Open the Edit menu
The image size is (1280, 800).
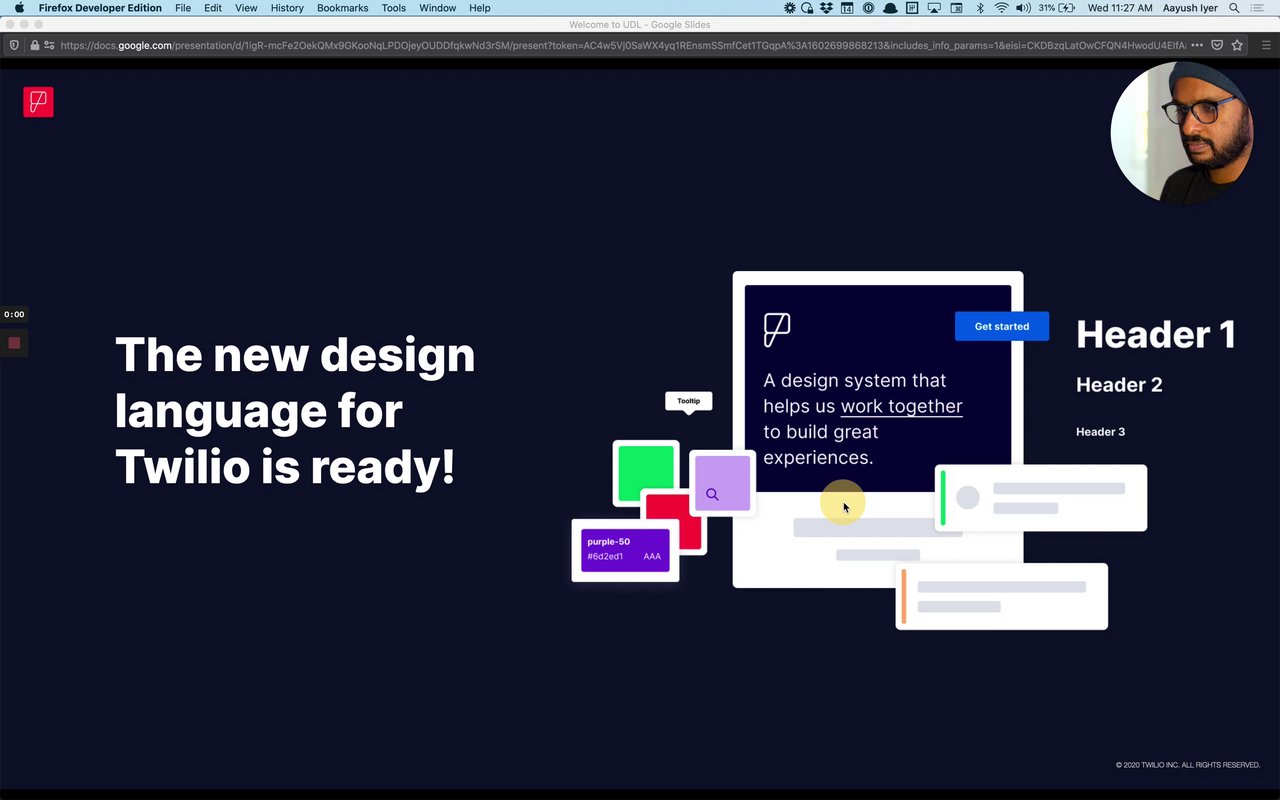(x=213, y=8)
